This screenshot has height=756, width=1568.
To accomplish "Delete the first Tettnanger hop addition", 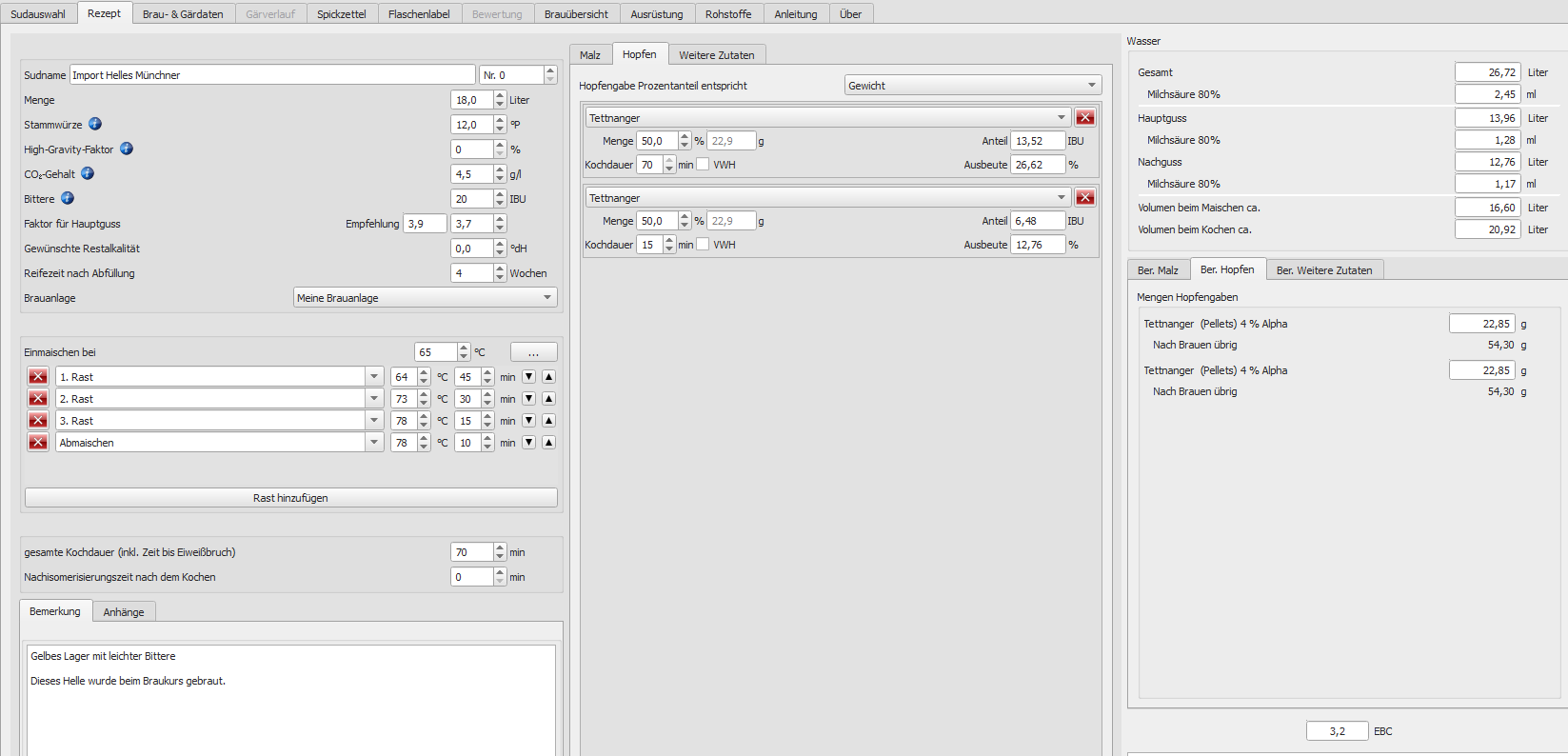I will tap(1084, 117).
